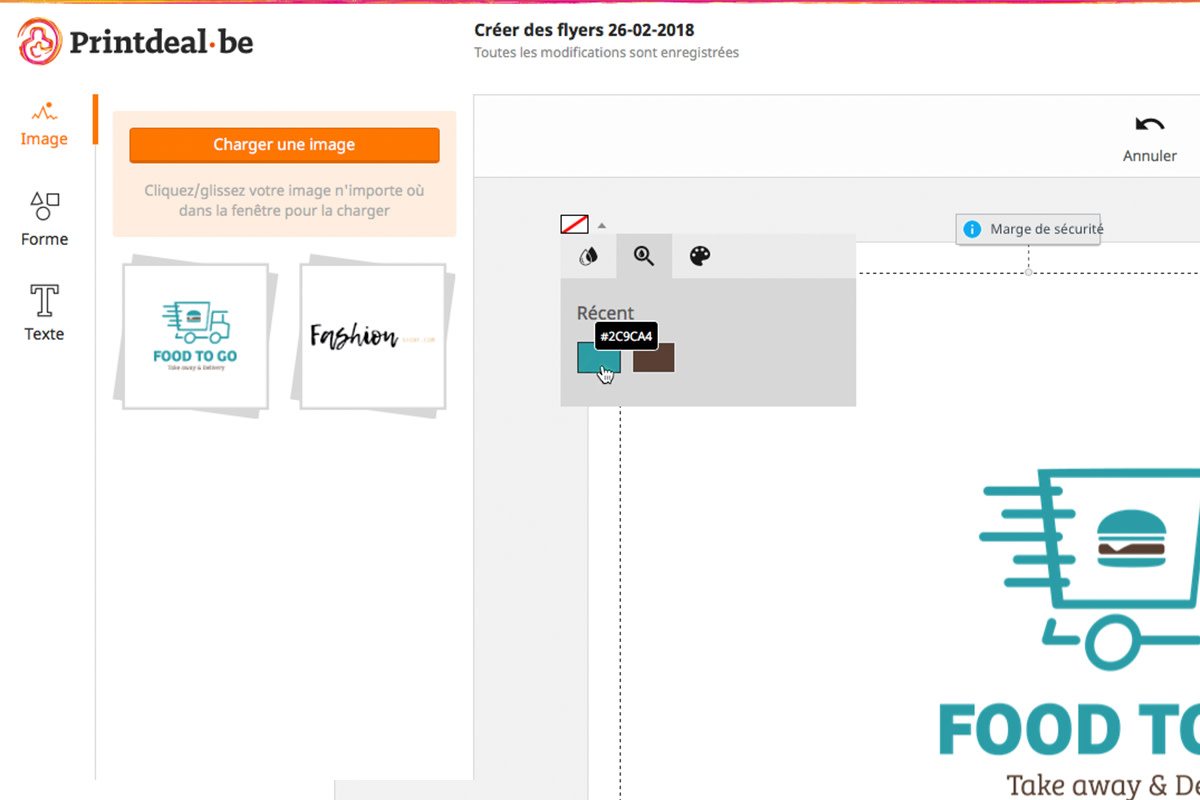Switch to the ink drop color tab
Image resolution: width=1200 pixels, height=800 pixels.
pos(588,257)
